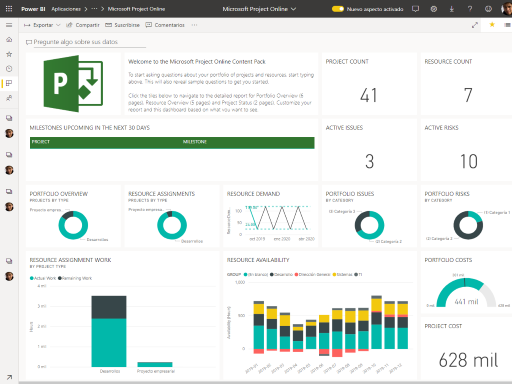Open Recent clock icon in sidebar
512x384 pixels.
pos(9,69)
